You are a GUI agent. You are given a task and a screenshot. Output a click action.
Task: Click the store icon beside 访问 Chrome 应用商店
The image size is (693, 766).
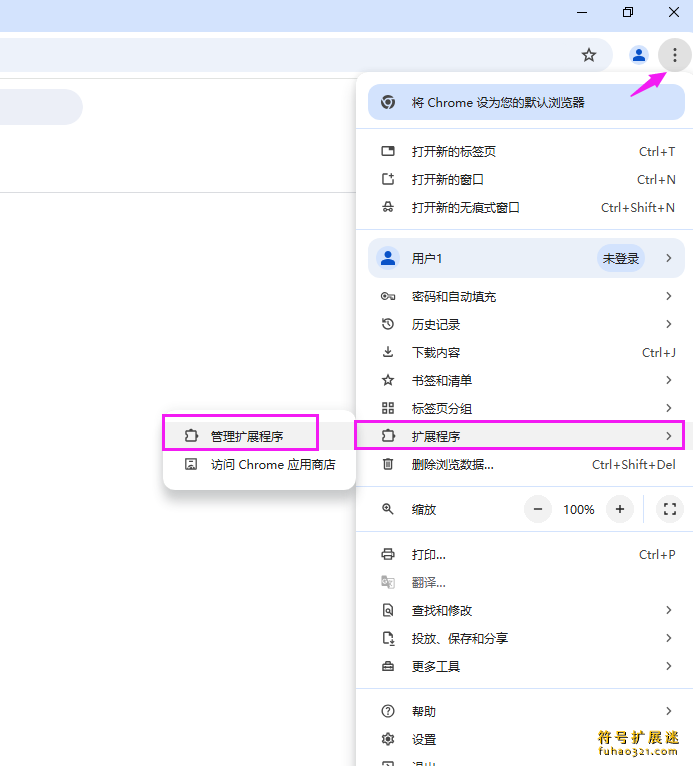191,464
